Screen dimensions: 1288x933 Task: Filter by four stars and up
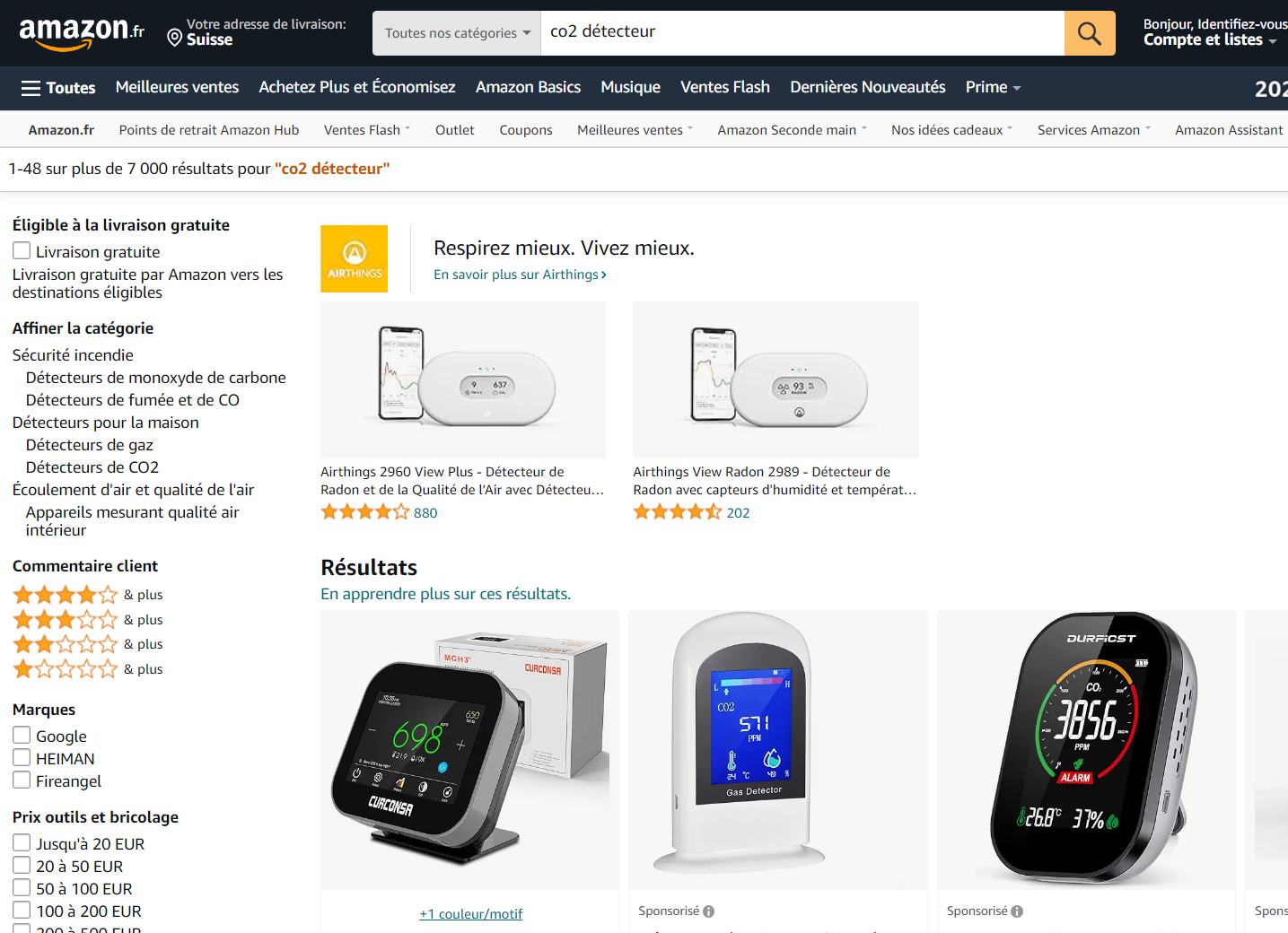pos(88,595)
